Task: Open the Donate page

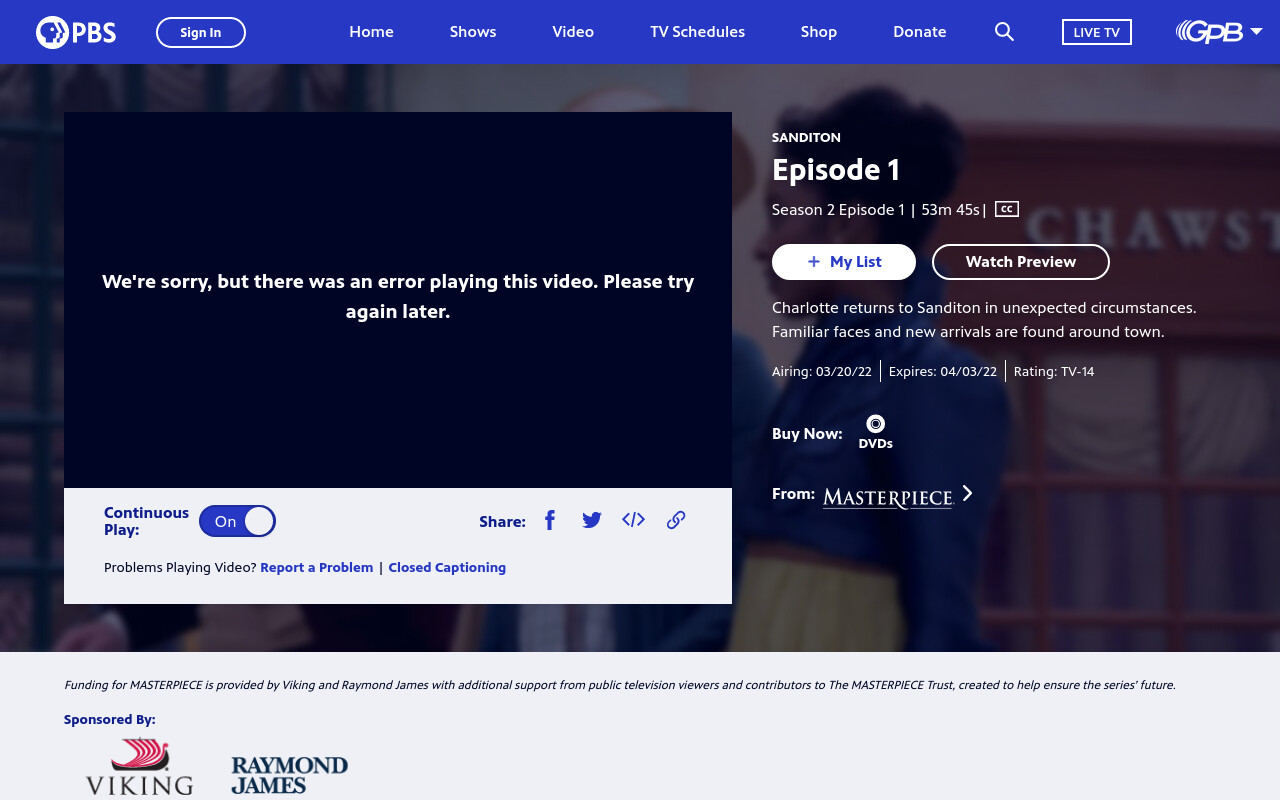Action: pos(920,32)
